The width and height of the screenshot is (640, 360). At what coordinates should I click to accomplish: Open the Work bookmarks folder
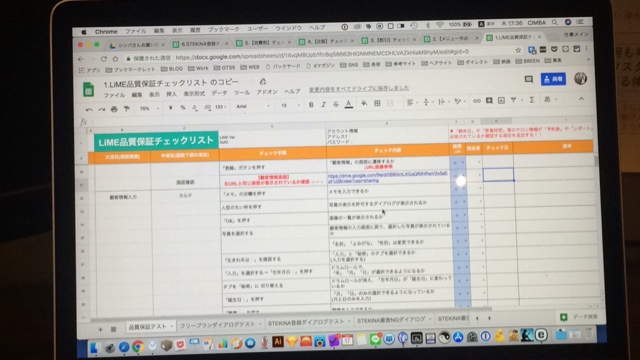pos(198,69)
